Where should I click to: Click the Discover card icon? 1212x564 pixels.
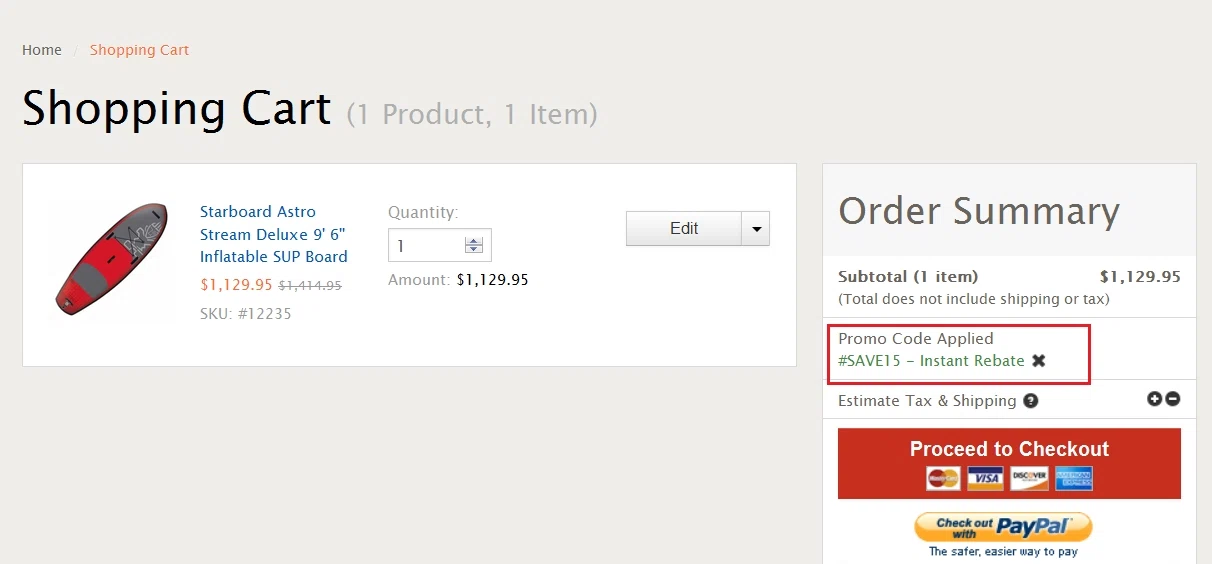(1029, 478)
